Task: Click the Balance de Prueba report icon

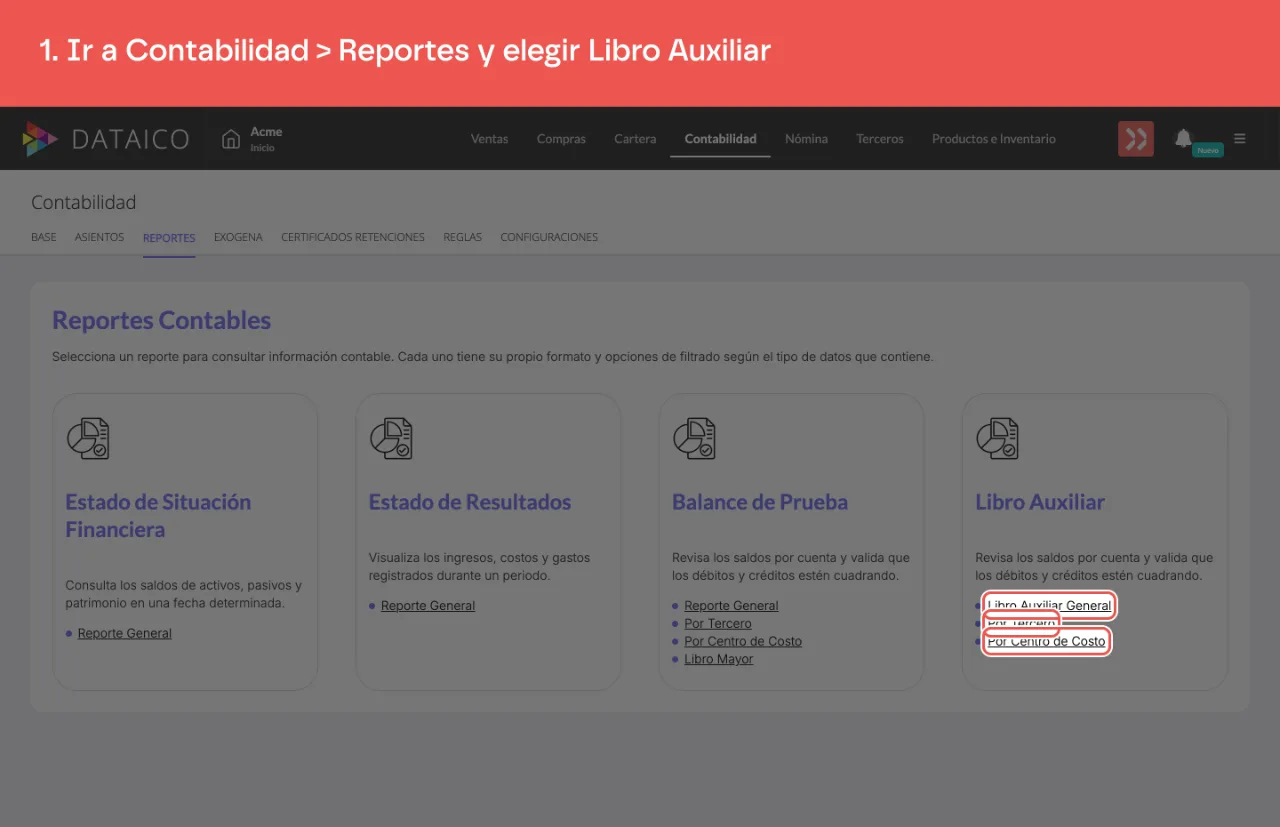Action: (694, 438)
